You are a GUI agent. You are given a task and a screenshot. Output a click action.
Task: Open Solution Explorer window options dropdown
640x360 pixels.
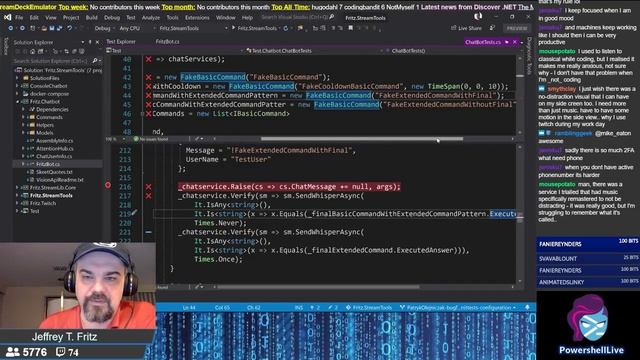(83, 42)
